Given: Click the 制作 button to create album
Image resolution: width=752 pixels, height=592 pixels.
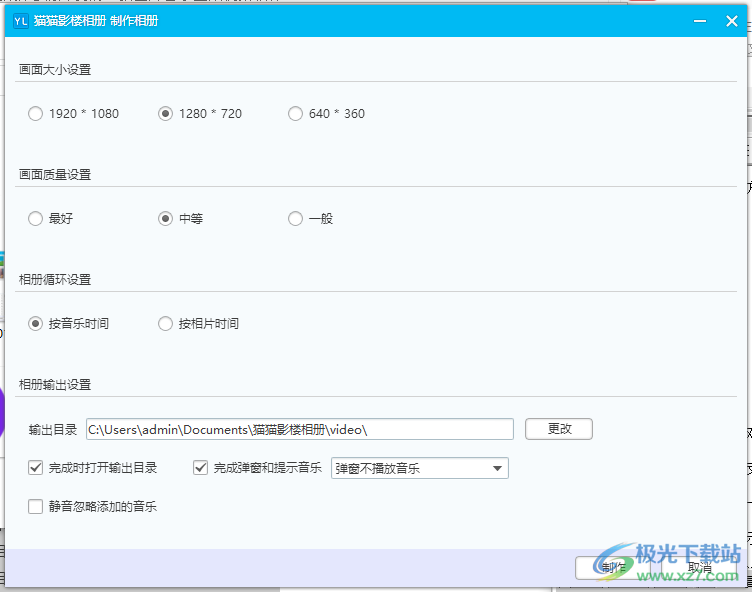Looking at the screenshot, I should click(x=614, y=567).
